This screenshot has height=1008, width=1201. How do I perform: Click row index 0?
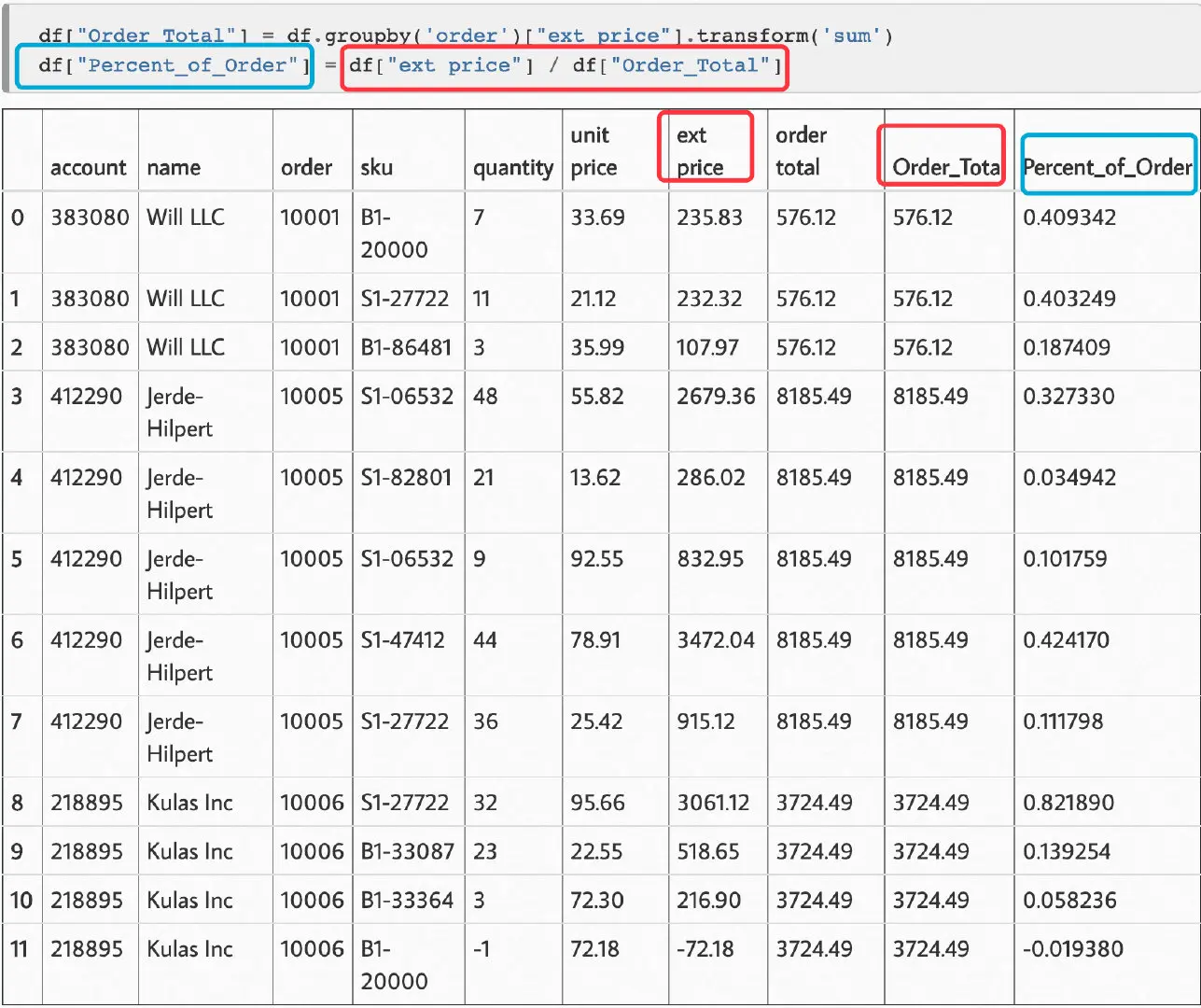(x=18, y=217)
